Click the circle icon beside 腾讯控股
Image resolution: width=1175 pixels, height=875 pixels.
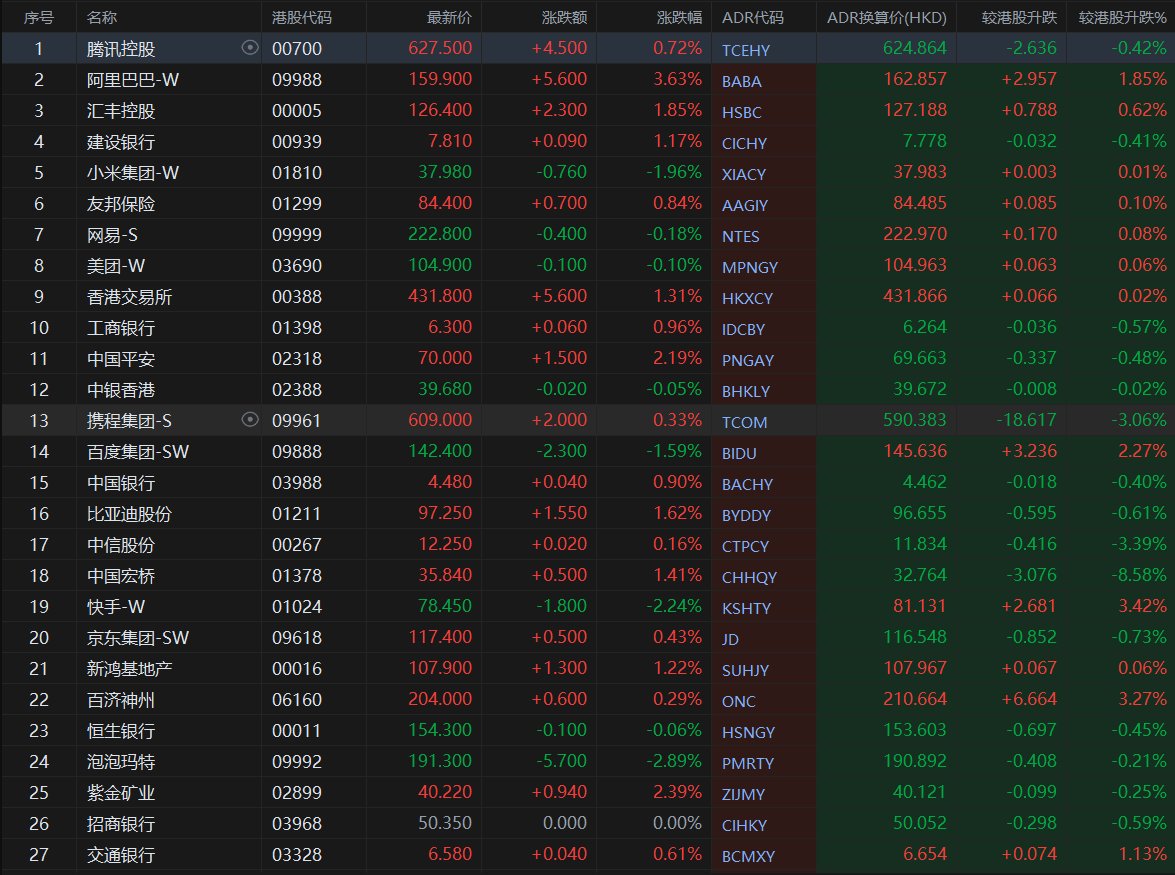(250, 48)
